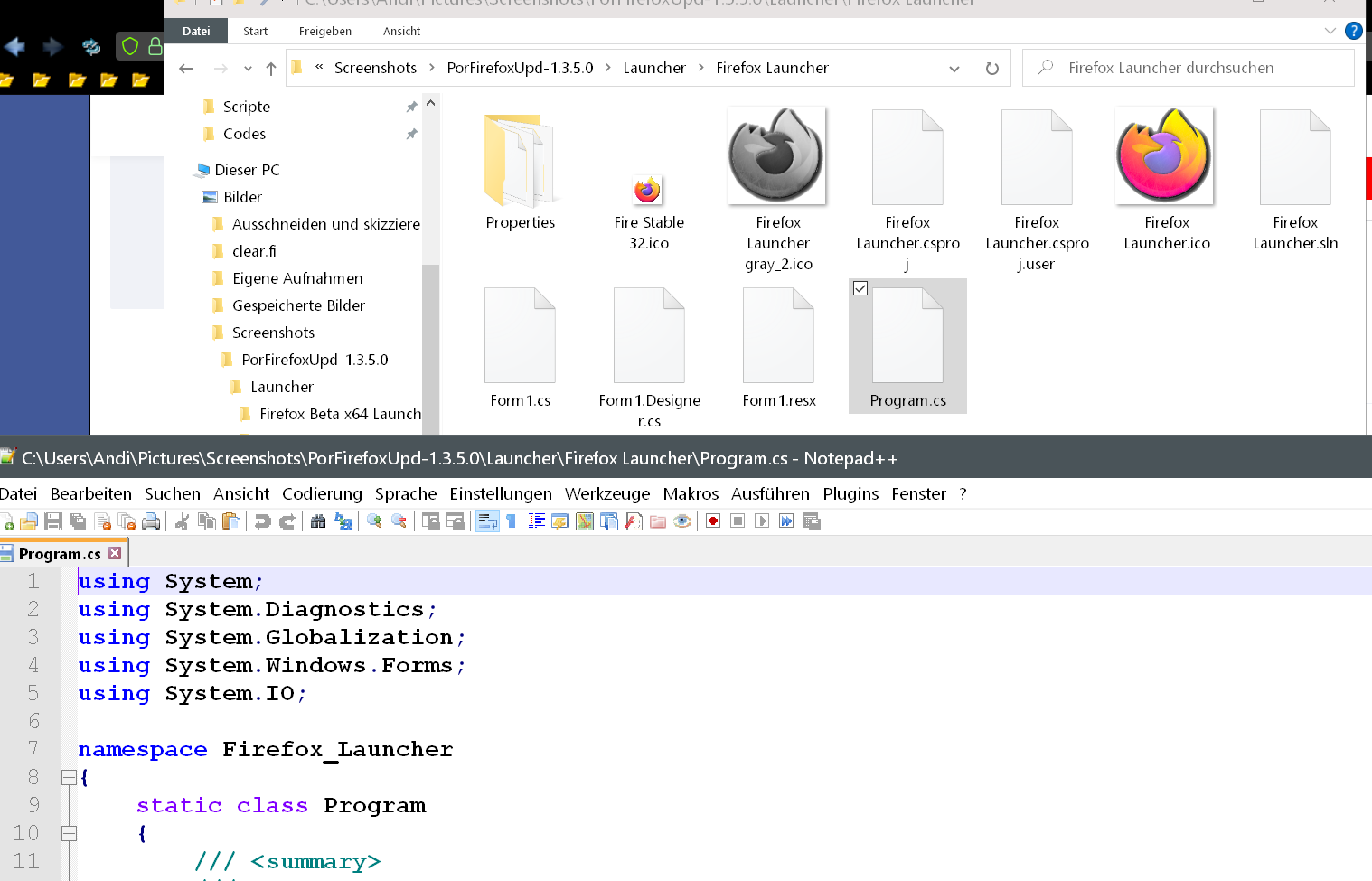Expand the recent locations dropdown arrow
The height and width of the screenshot is (881, 1372).
click(x=248, y=69)
